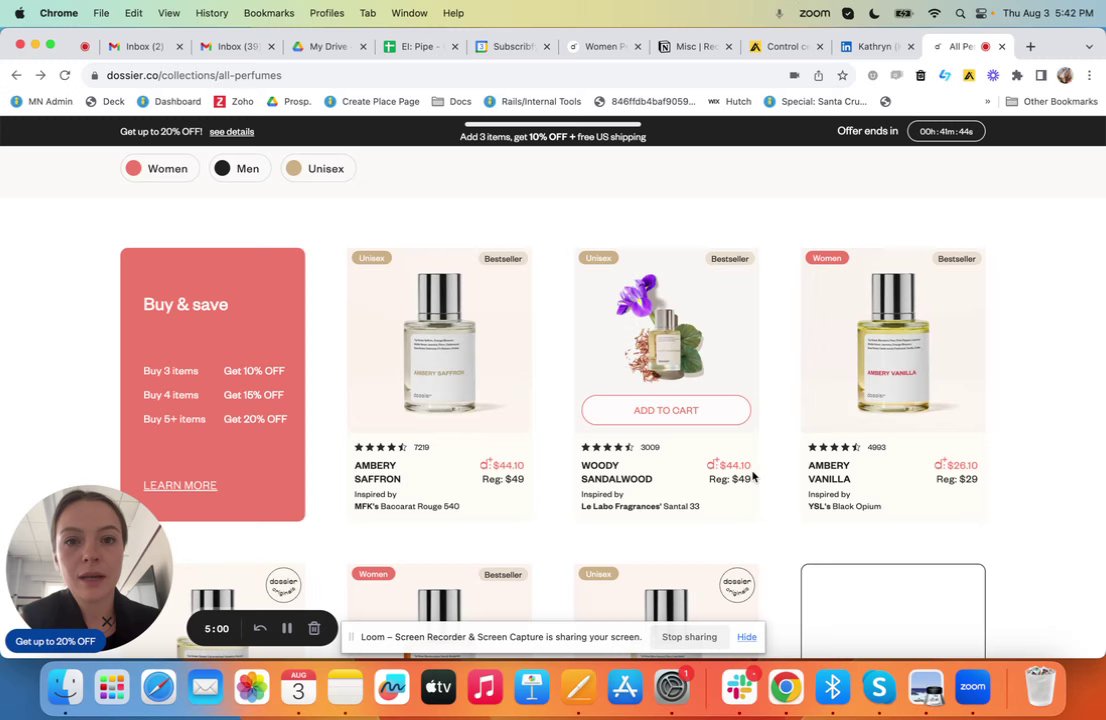Screen dimensions: 1106x720
Task: Open the Dashboard bookmark
Action: (169, 102)
